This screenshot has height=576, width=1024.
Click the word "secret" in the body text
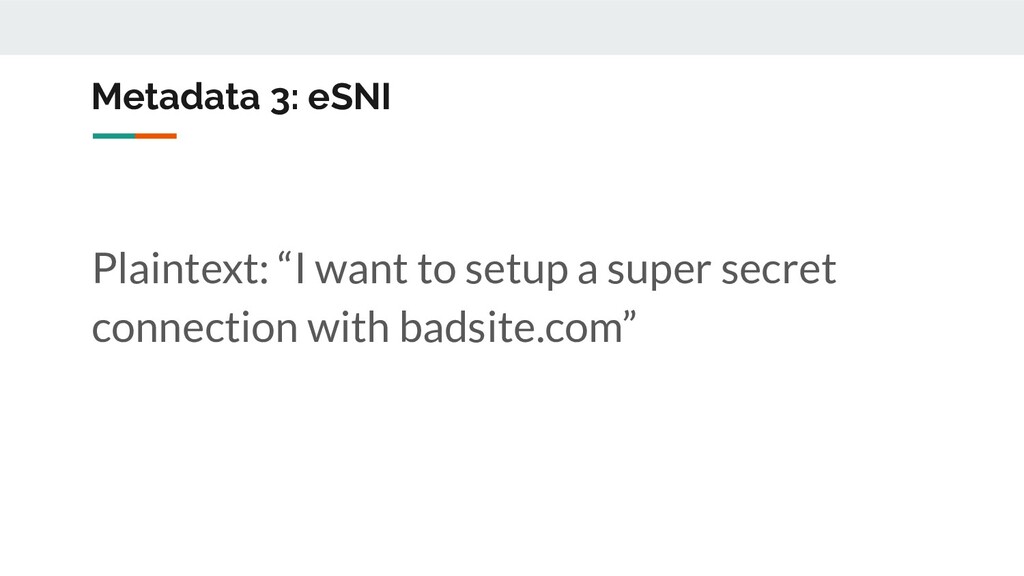[778, 269]
